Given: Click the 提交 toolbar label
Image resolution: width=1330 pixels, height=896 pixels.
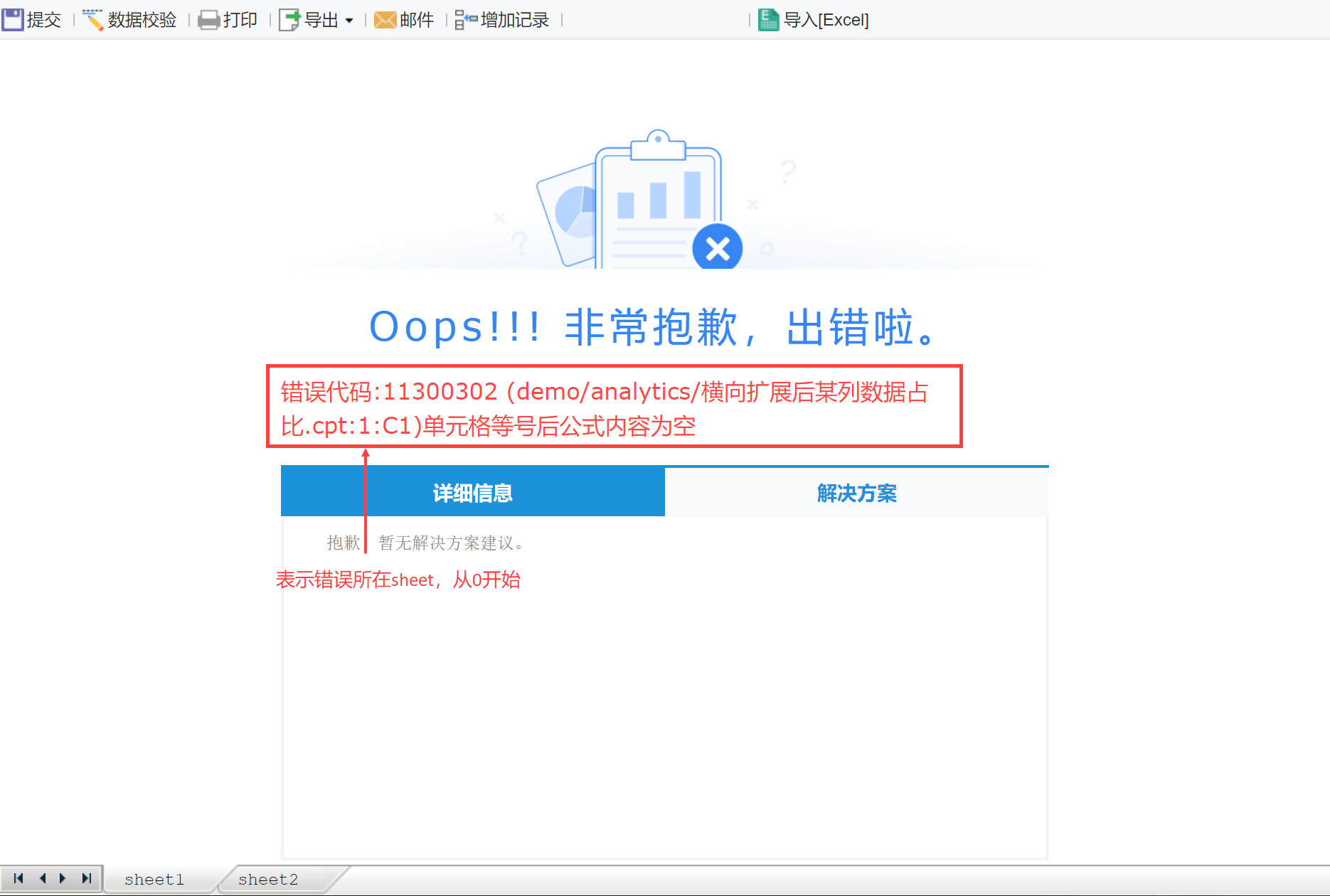Looking at the screenshot, I should 44,20.
